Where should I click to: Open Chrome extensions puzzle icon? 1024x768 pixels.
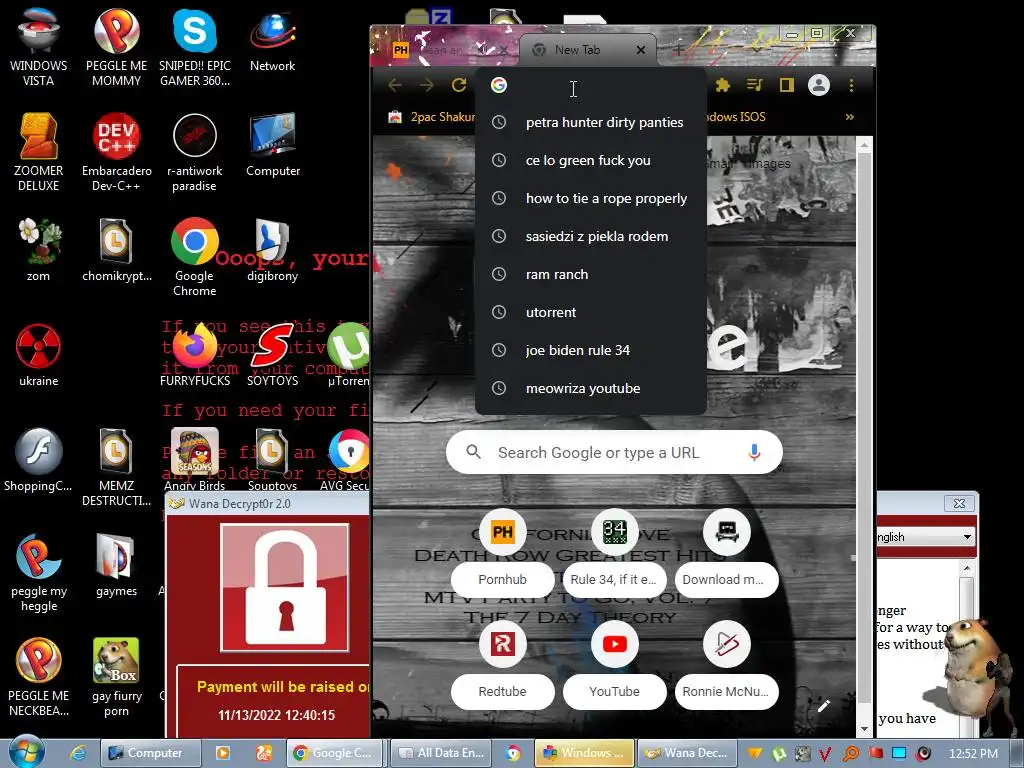point(722,85)
